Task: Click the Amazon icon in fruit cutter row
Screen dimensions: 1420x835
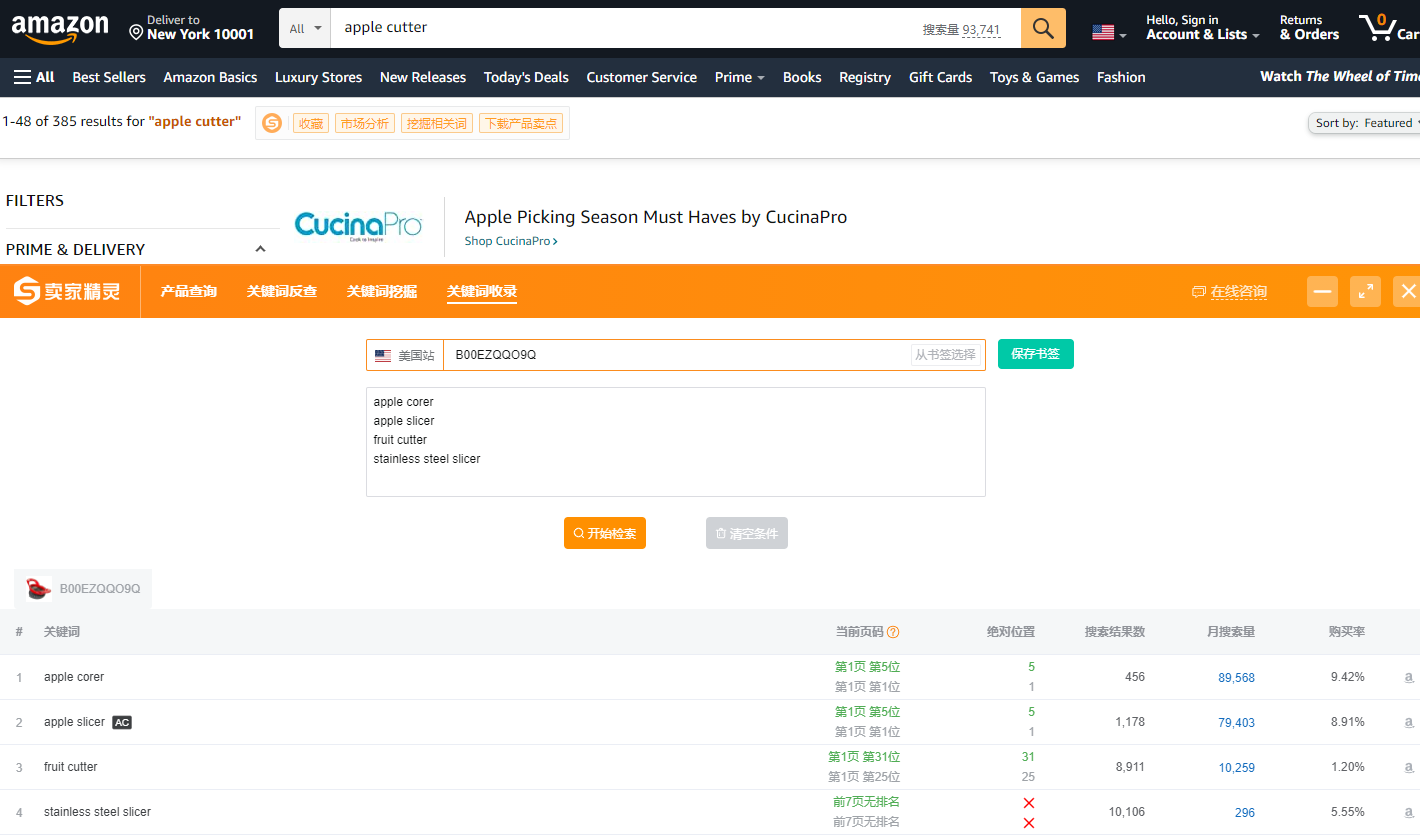Action: point(1409,767)
